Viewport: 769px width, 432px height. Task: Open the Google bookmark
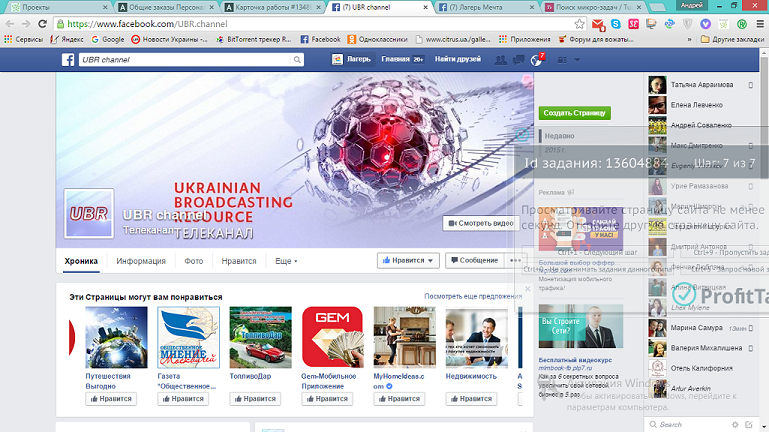107,39
